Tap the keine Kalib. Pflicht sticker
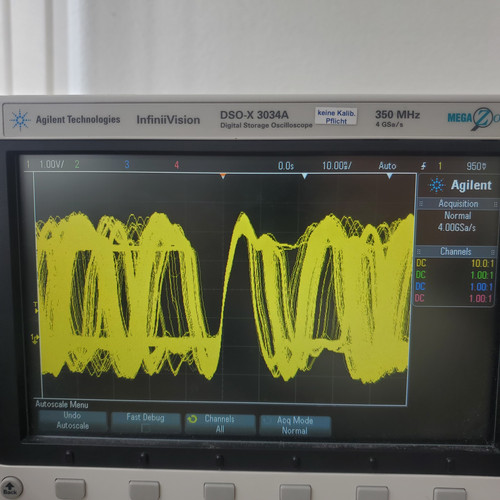Screen dimensions: 500x500 [x=336, y=116]
